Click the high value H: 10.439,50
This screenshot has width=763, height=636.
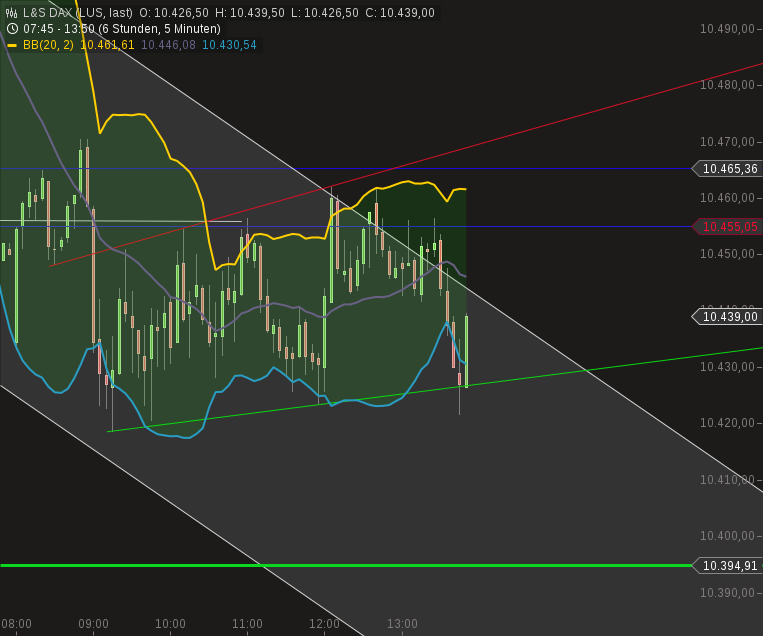[x=250, y=13]
